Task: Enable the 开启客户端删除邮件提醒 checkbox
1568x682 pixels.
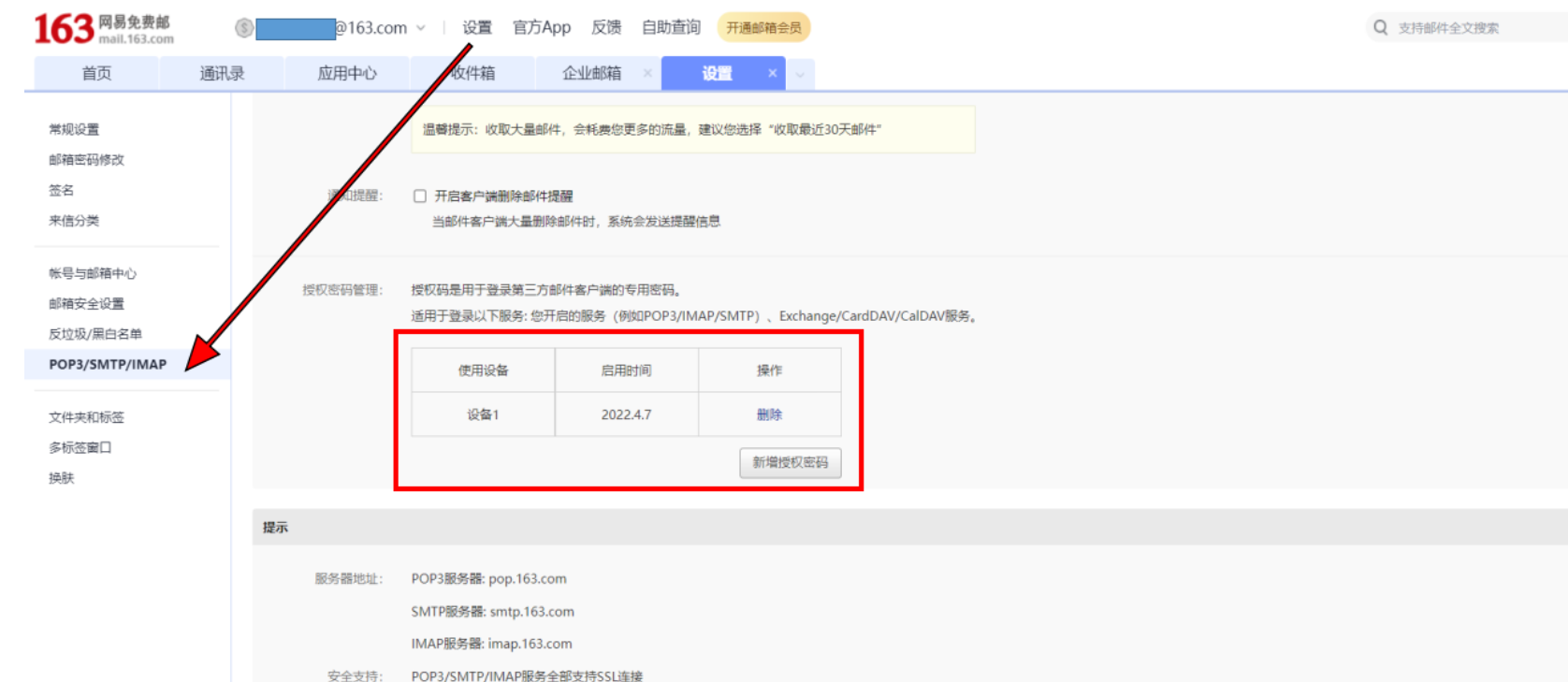Action: (x=420, y=196)
